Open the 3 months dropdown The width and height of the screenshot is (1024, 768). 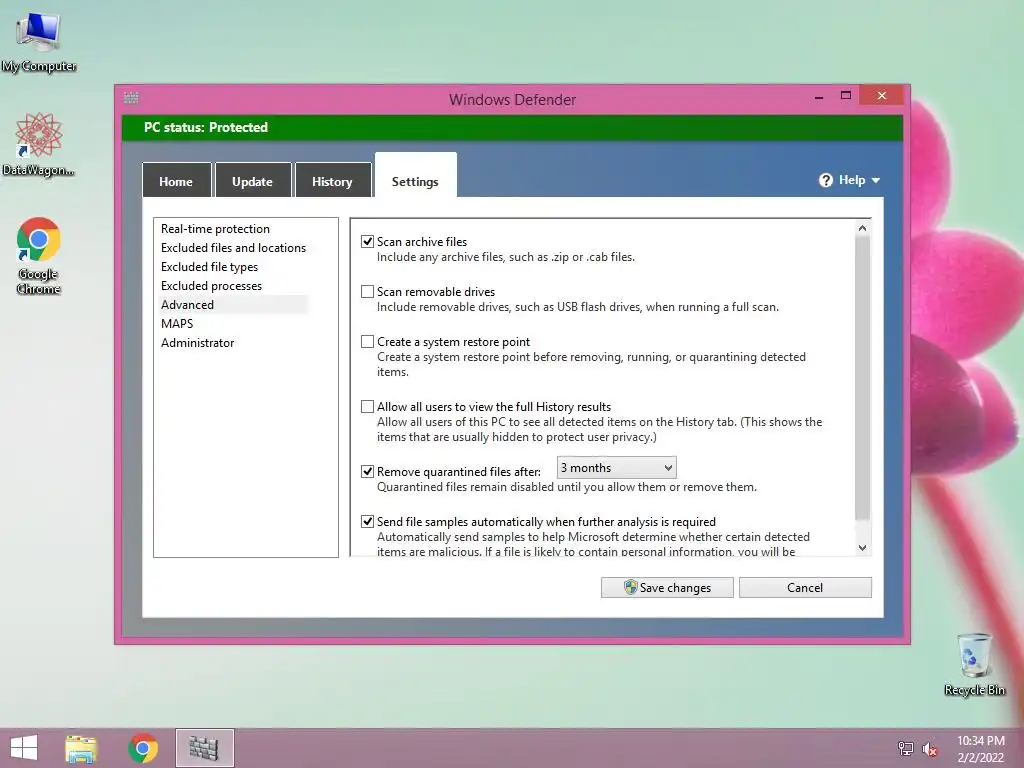(x=616, y=468)
